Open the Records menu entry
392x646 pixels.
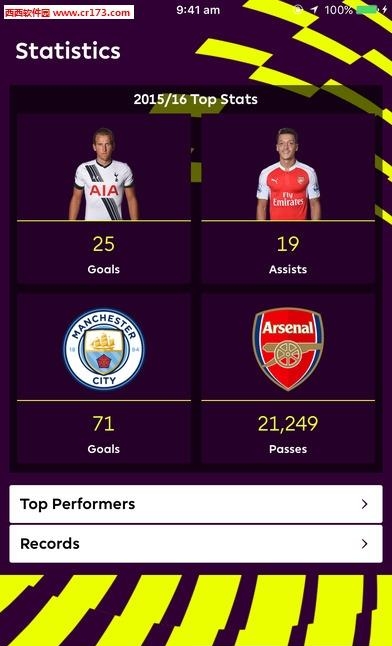coord(196,544)
